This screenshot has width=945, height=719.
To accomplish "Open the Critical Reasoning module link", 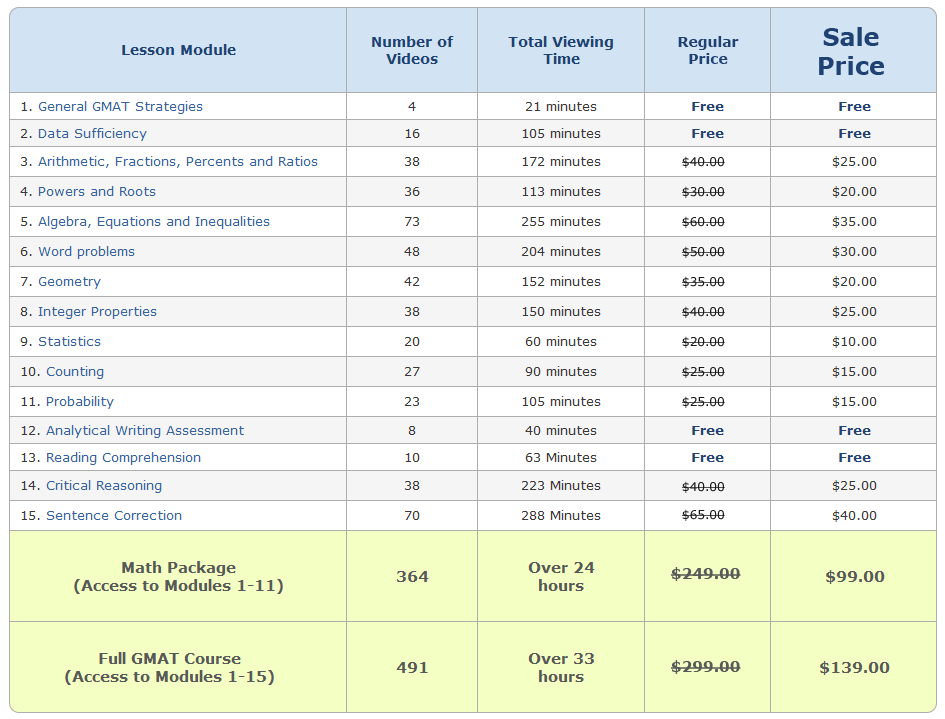I will click(x=104, y=486).
